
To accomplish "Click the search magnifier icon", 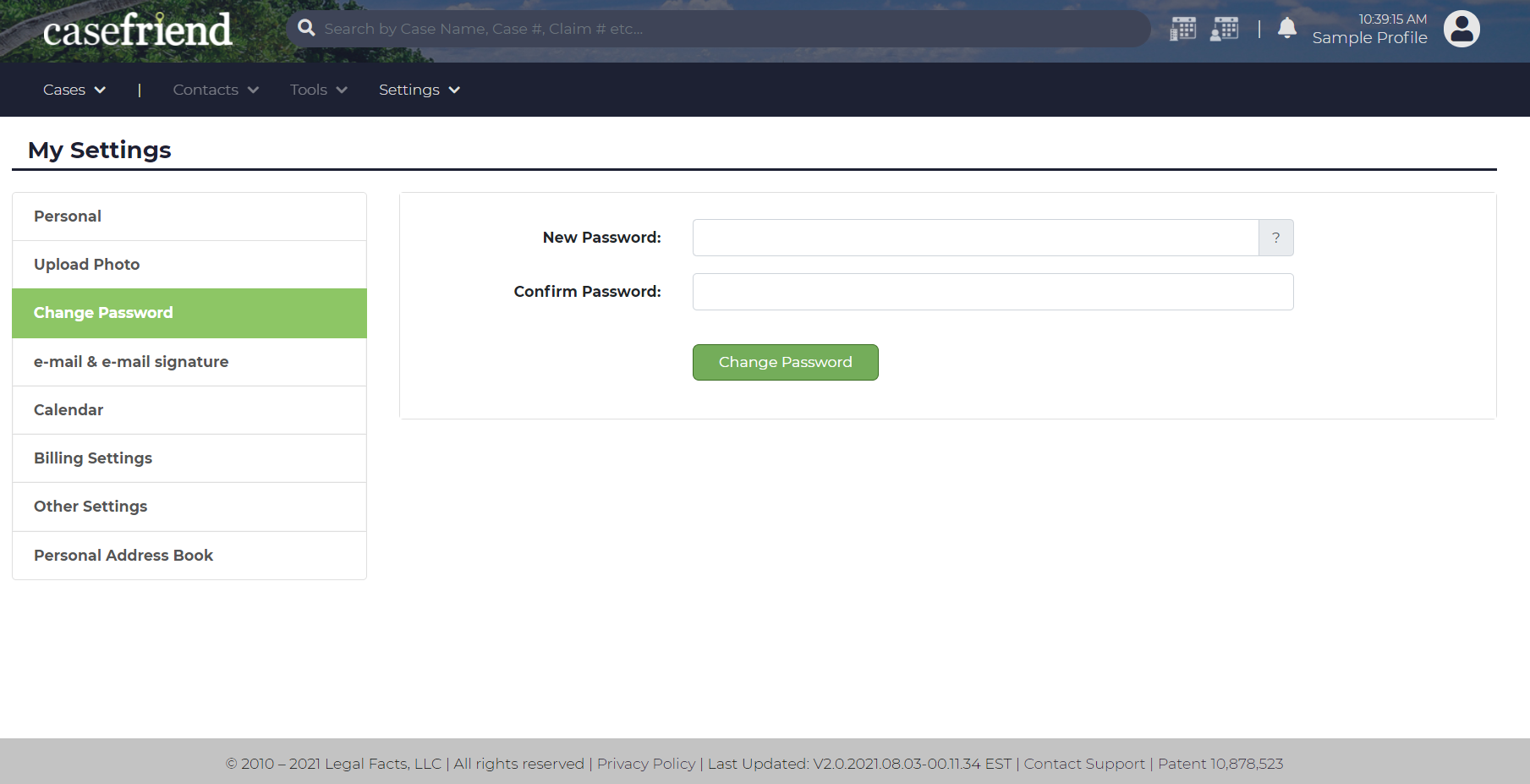I will click(306, 28).
